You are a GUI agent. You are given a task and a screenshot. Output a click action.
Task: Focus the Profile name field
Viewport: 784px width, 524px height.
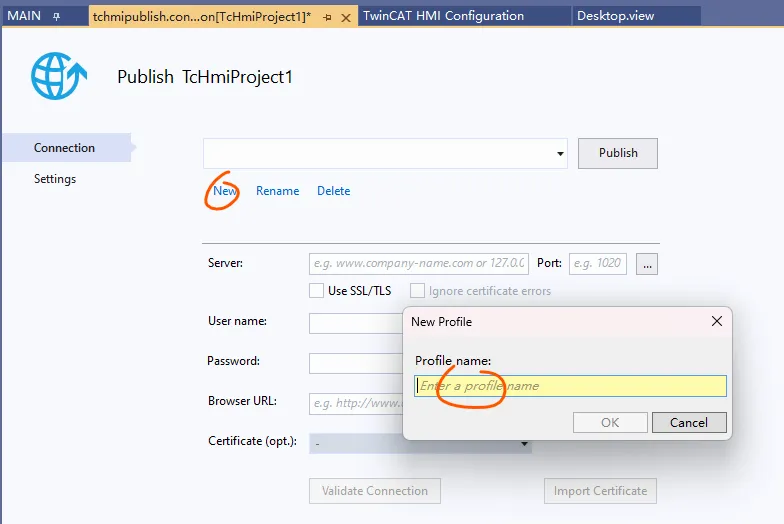tap(570, 386)
